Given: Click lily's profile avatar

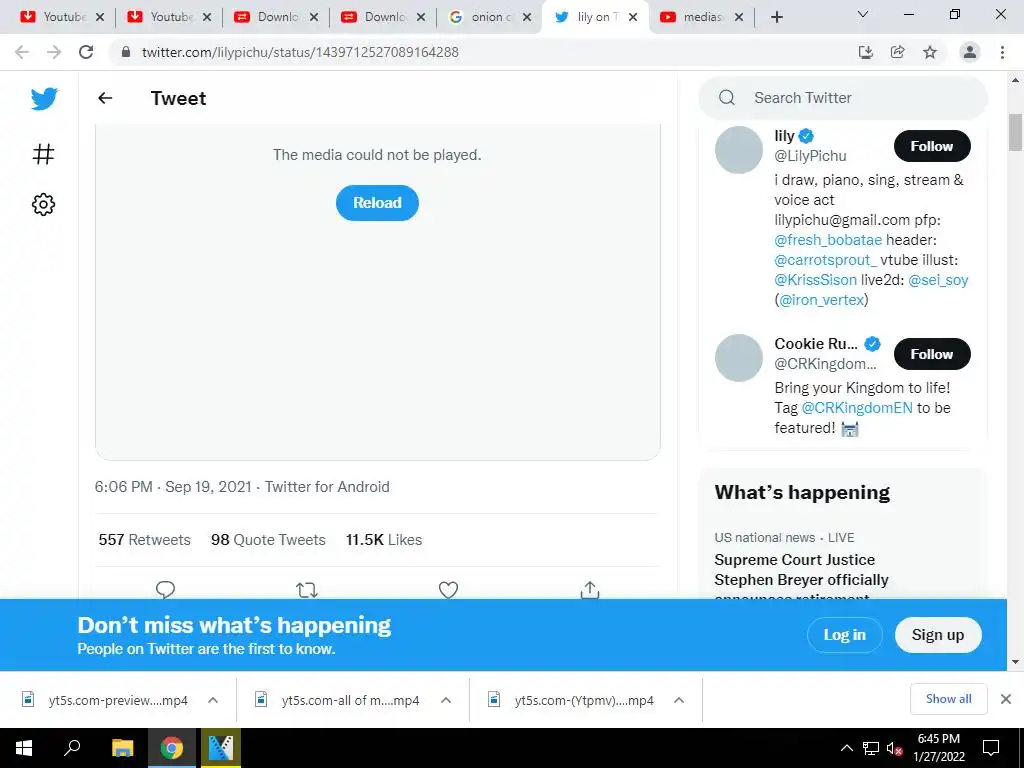Looking at the screenshot, I should [x=739, y=150].
